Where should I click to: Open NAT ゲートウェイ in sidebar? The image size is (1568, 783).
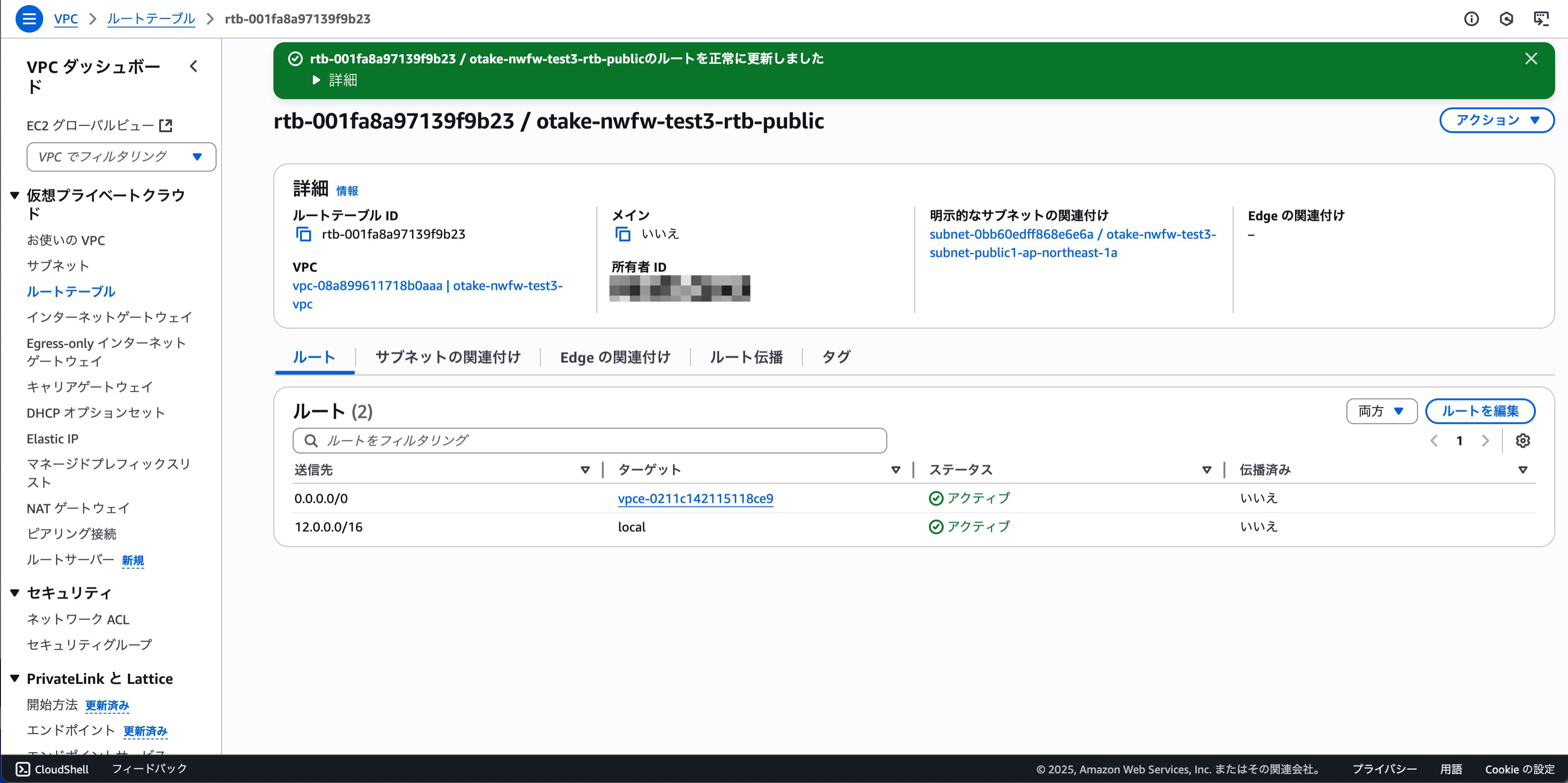pyautogui.click(x=78, y=508)
